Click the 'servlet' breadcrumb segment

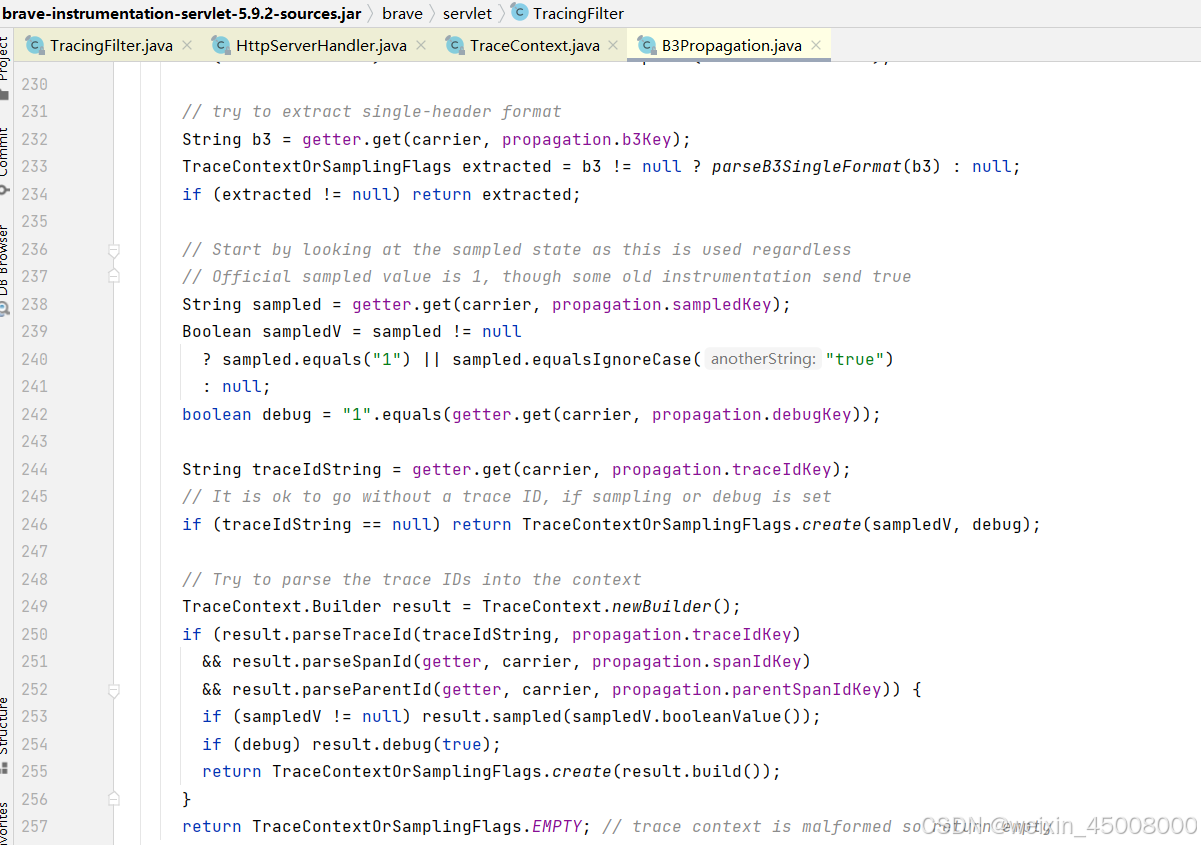click(467, 13)
